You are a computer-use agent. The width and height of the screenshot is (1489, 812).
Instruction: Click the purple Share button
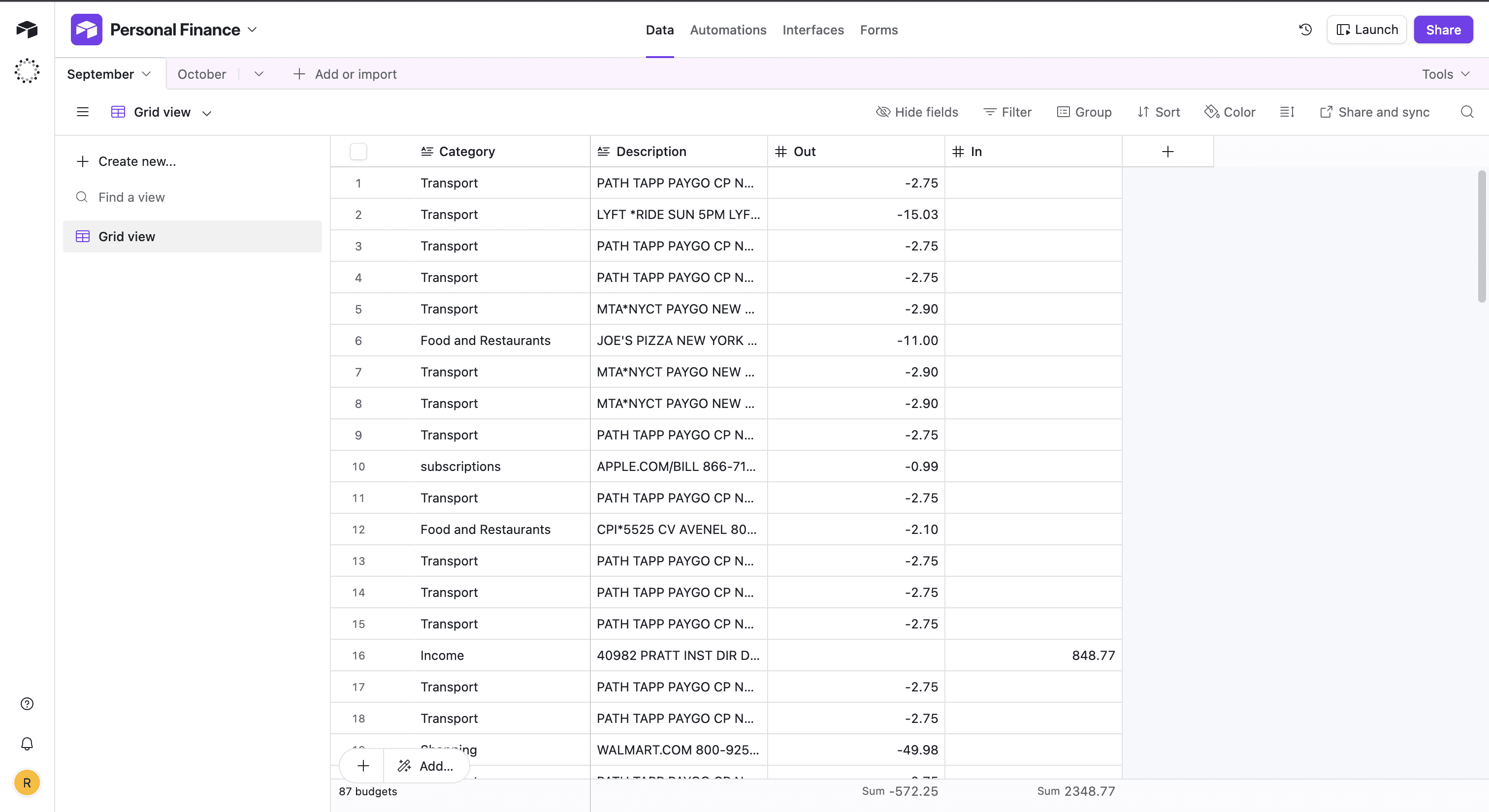1443,30
